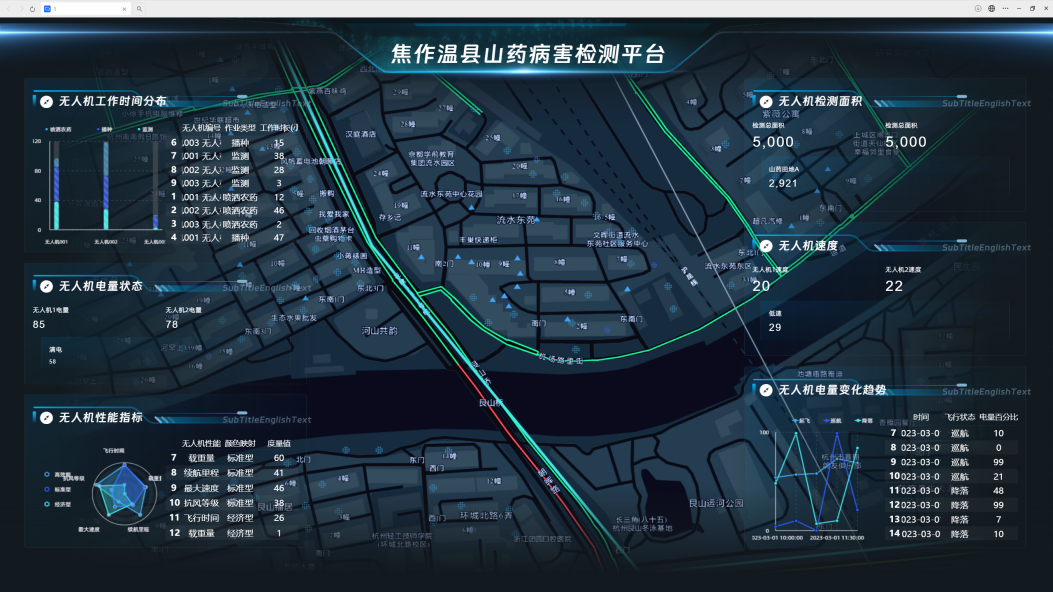Go back with the browser back arrow
This screenshot has width=1053, height=592.
pyautogui.click(x=9, y=9)
